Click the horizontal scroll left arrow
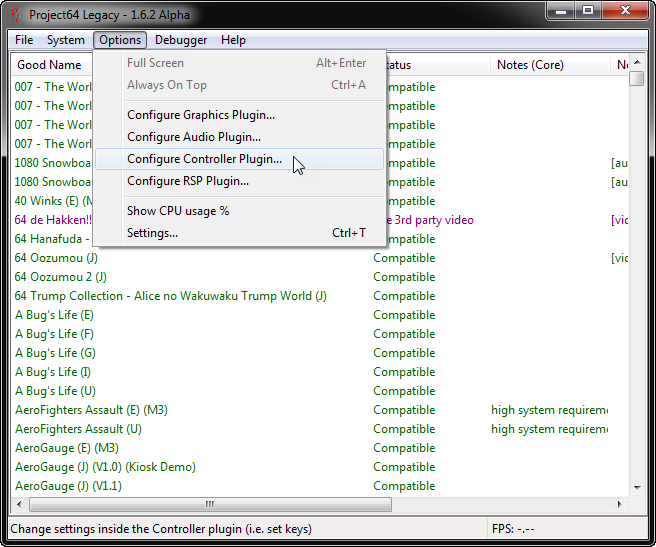The height and width of the screenshot is (547, 656). [19, 504]
